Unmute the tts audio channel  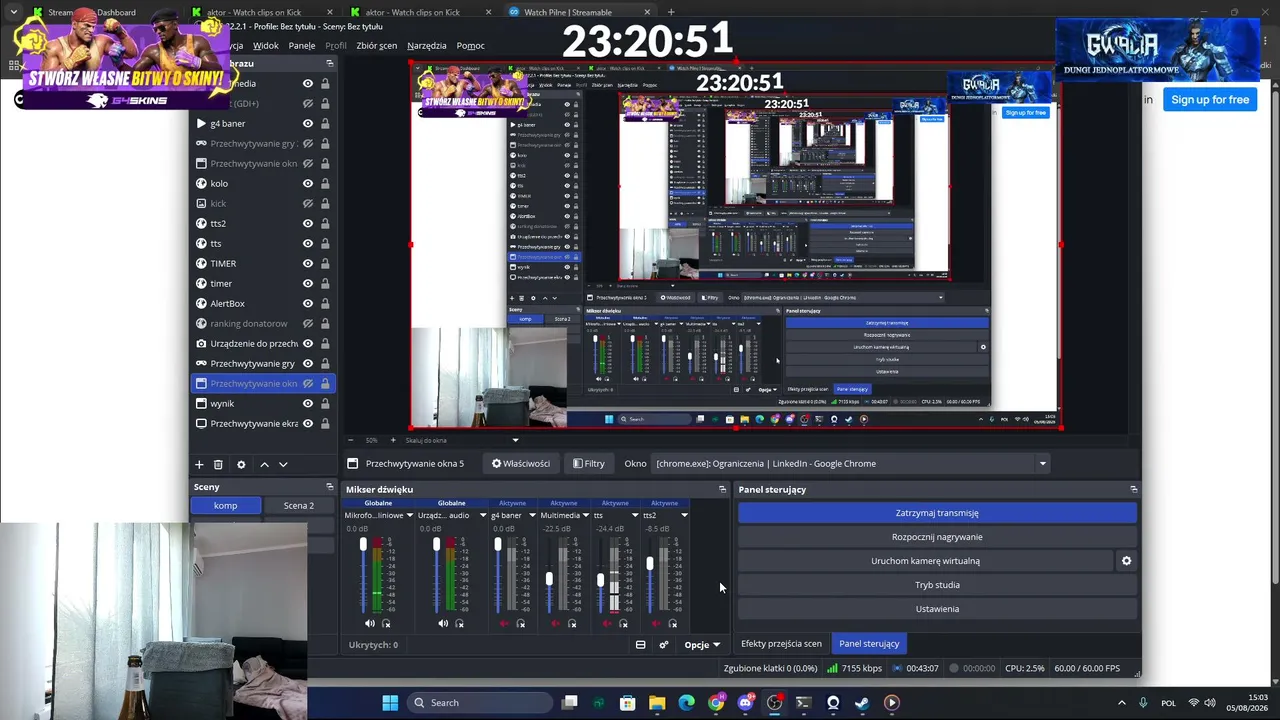pos(607,624)
